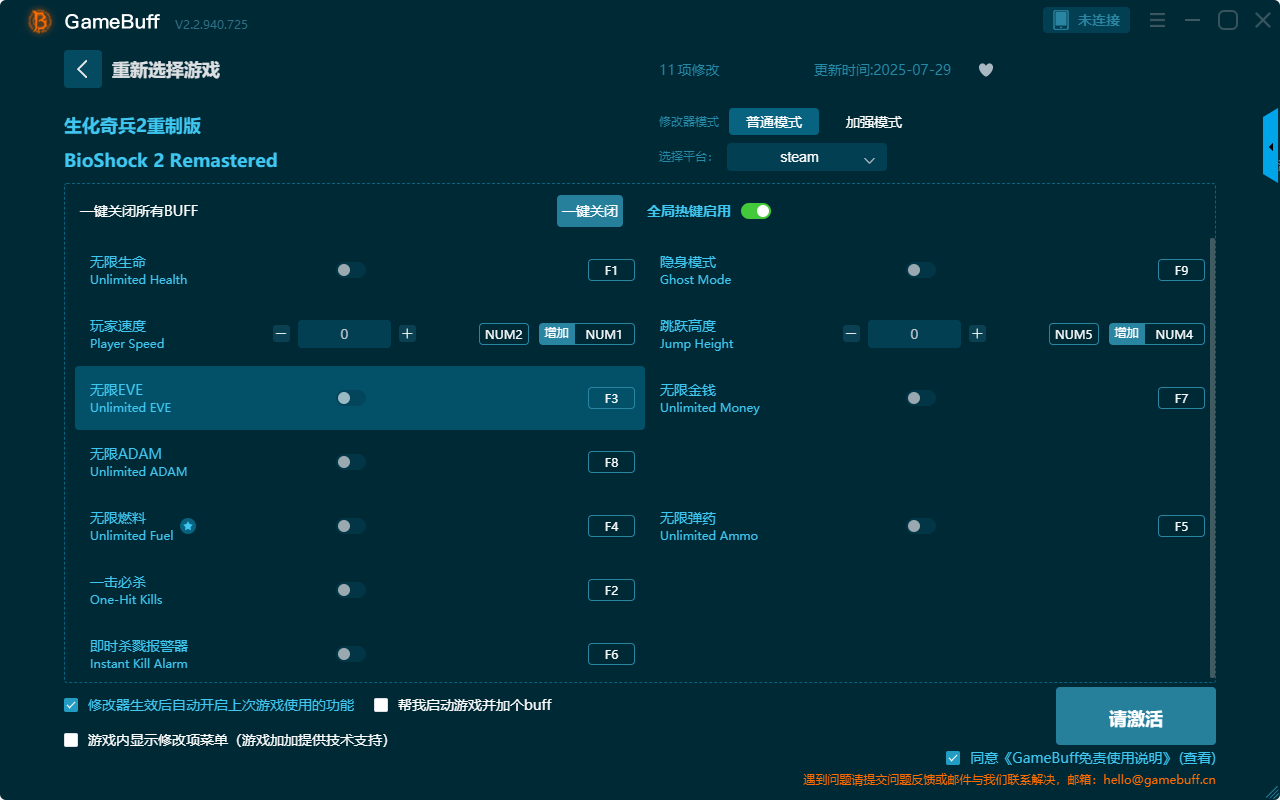Click the NUM2 decrease hotkey for Player Speed
This screenshot has width=1280, height=800.
tap(504, 334)
